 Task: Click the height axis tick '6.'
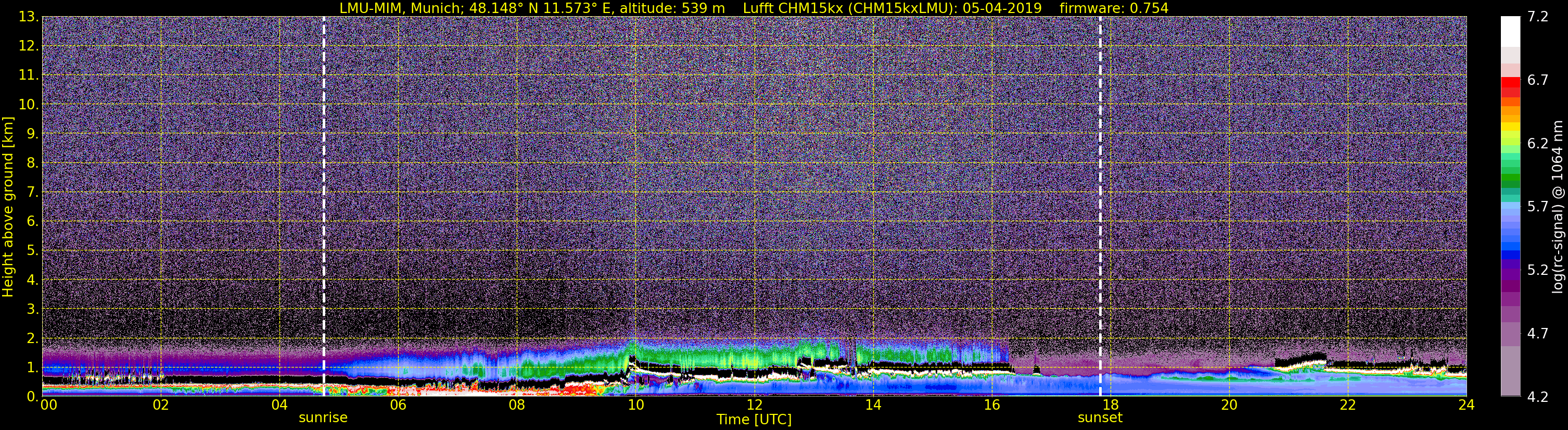[33, 221]
